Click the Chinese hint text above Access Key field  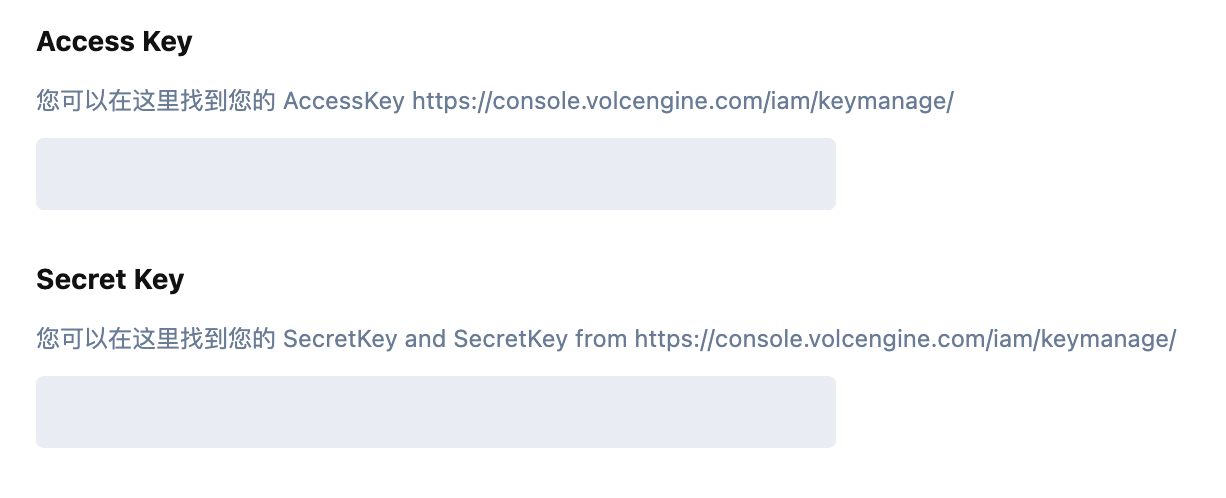tap(155, 101)
